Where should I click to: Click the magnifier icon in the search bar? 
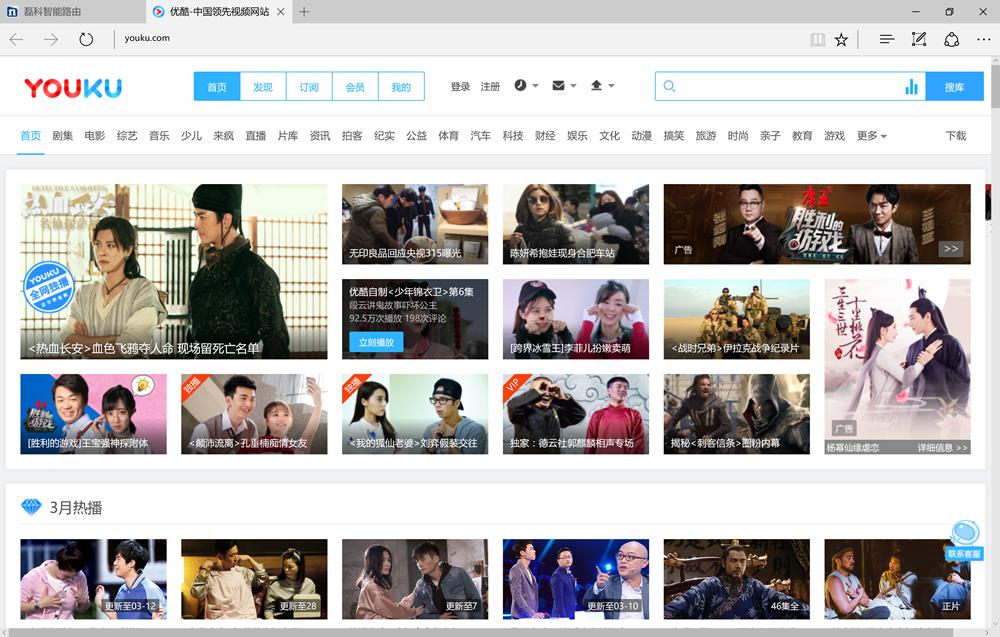point(669,87)
